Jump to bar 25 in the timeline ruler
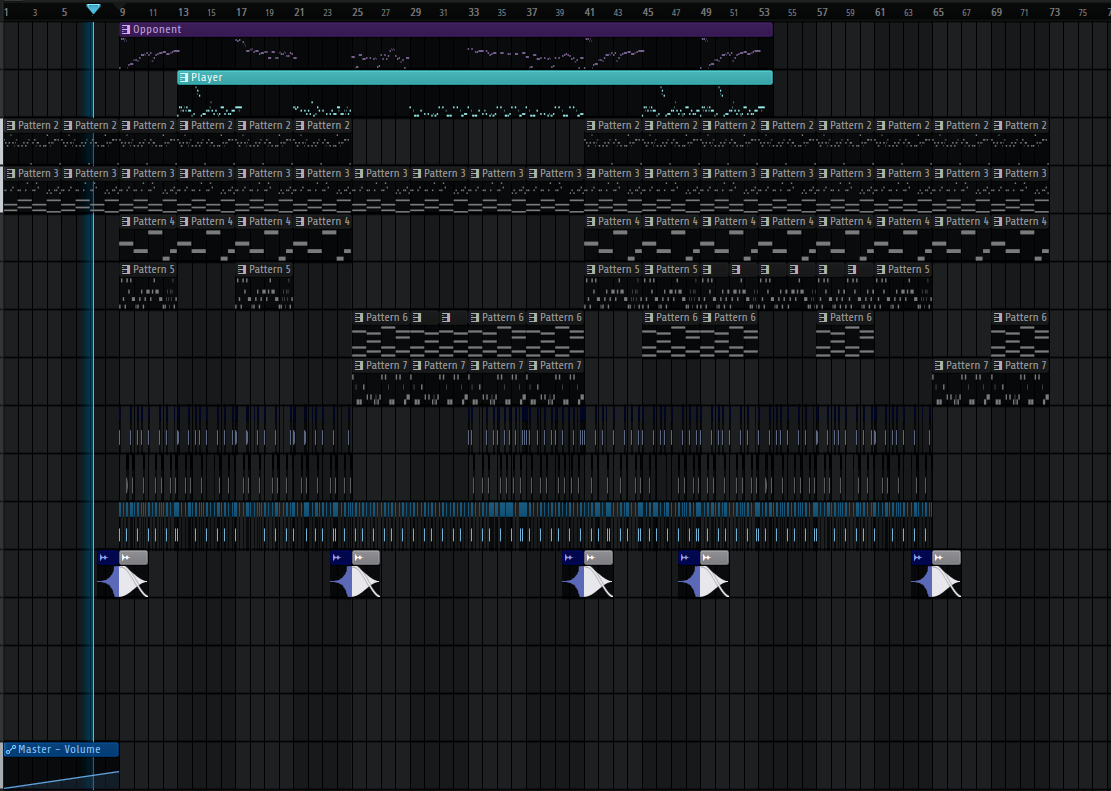The image size is (1111, 791). pyautogui.click(x=357, y=12)
